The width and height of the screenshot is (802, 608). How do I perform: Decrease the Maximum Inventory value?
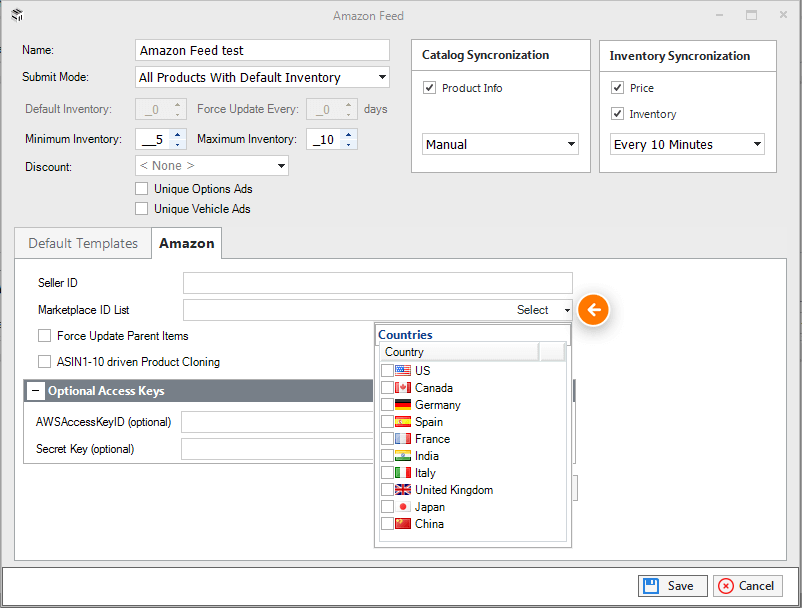pos(348,145)
